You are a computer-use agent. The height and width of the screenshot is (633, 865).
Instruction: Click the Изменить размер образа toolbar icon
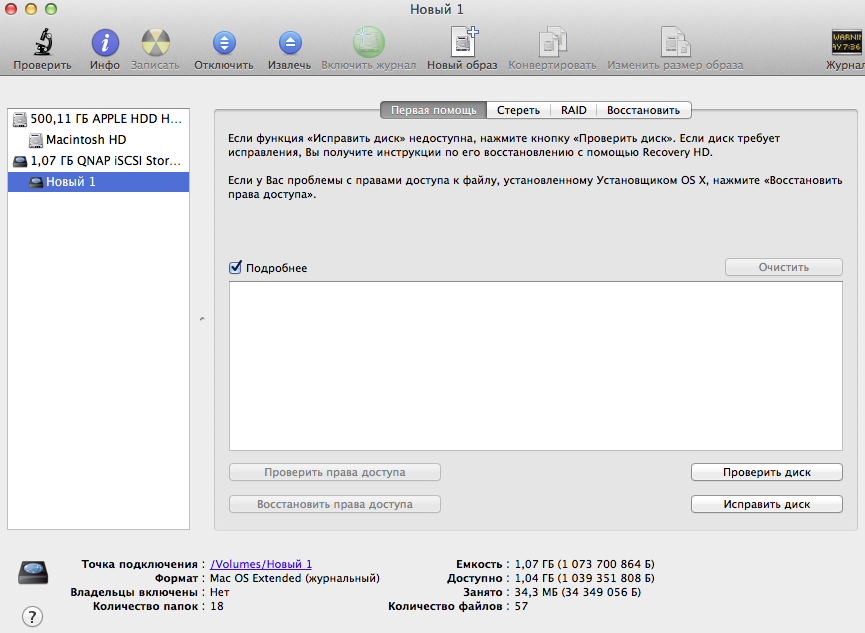(x=675, y=42)
